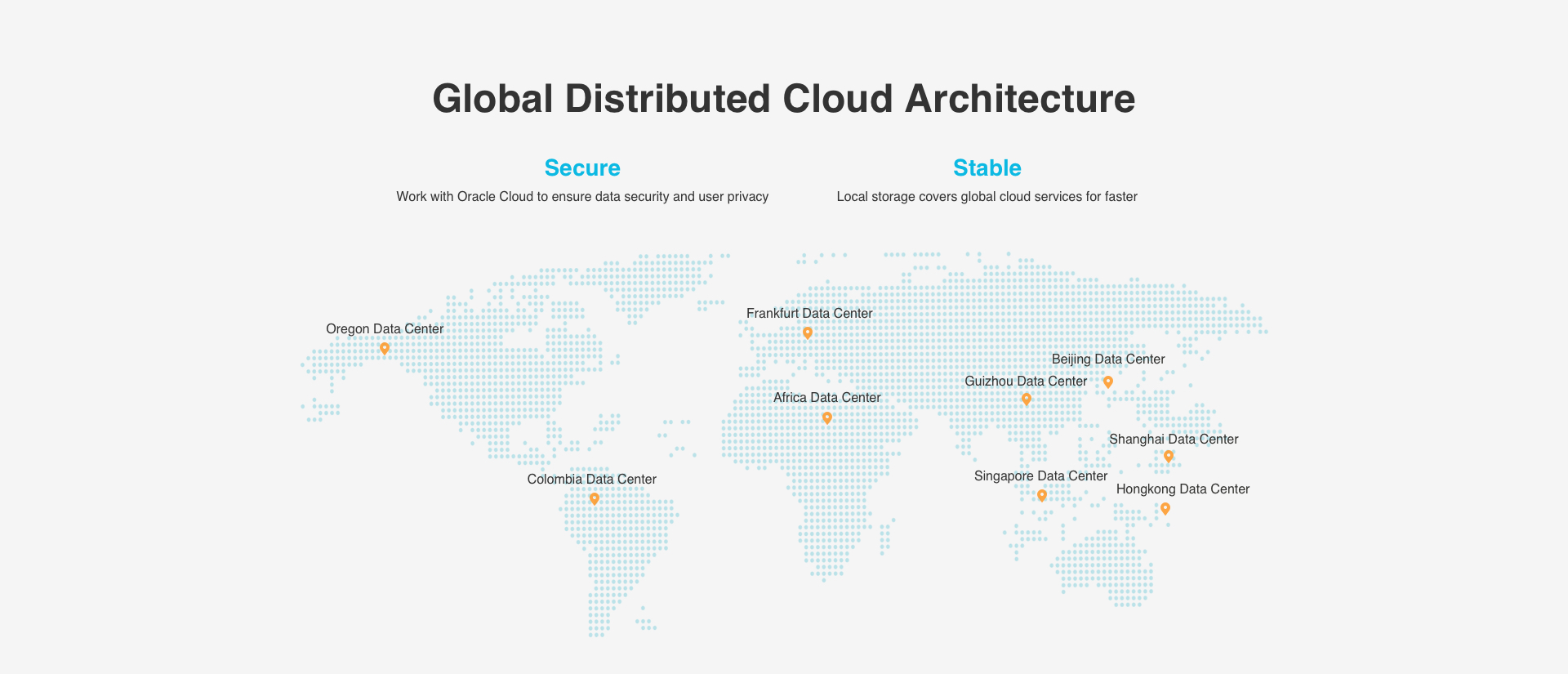Click the Frankfurt Data Center label text

809,314
